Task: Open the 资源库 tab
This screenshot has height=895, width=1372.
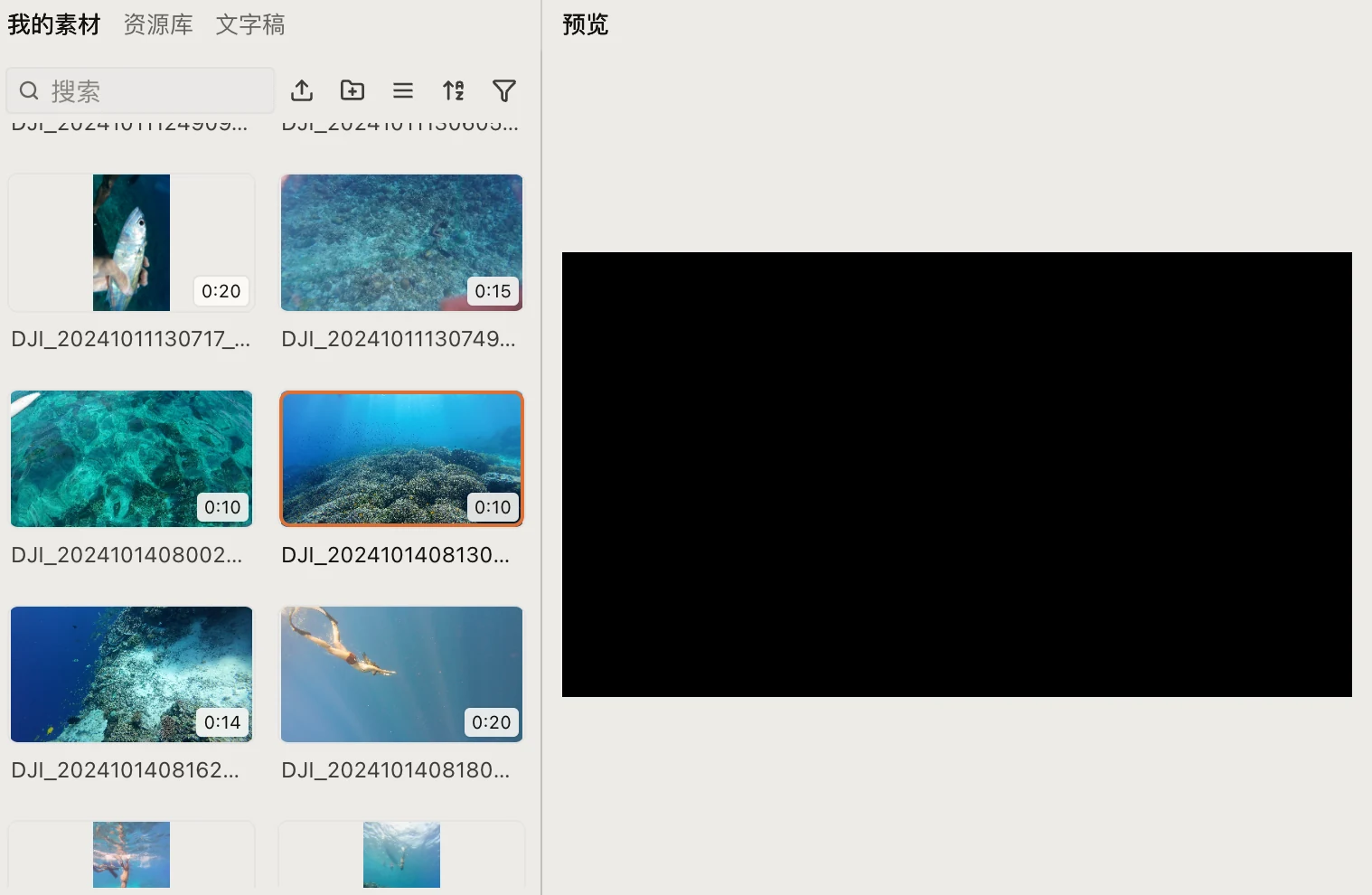Action: (x=158, y=24)
